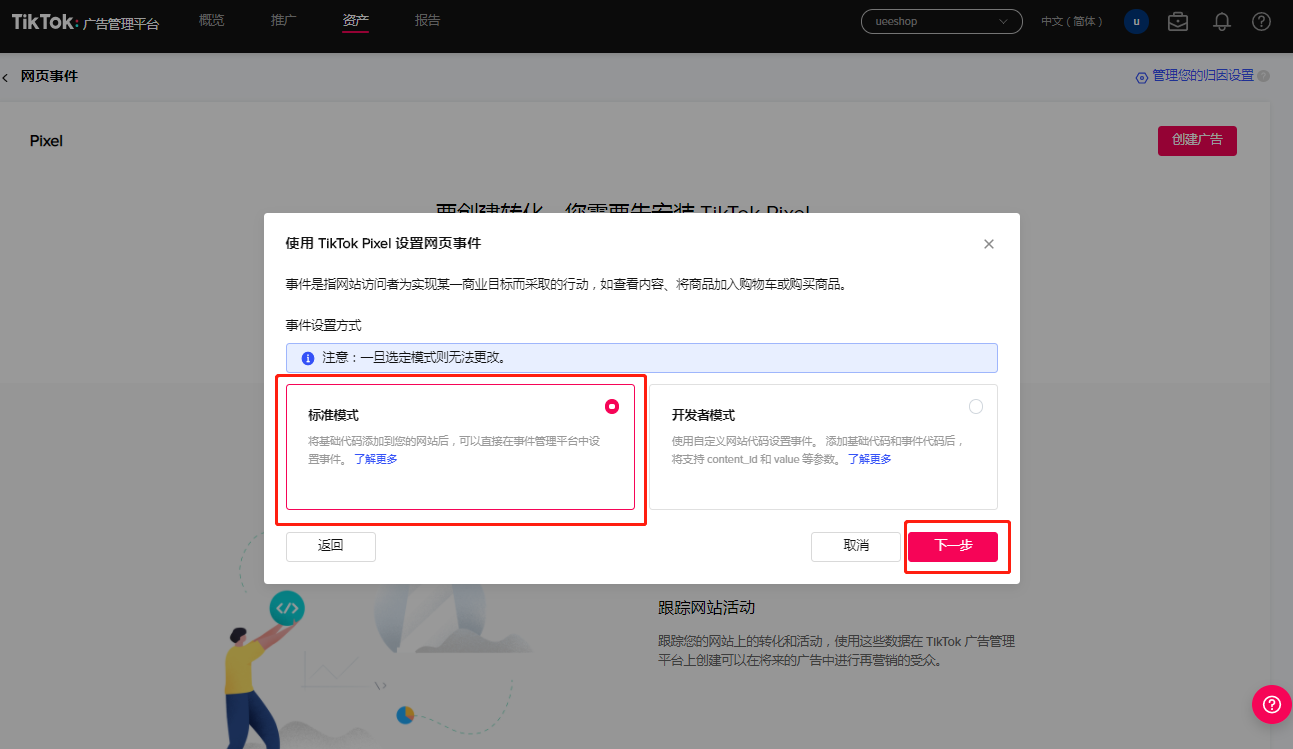Open the 概览 tab
Screen dimensions: 1293x749
click(211, 21)
